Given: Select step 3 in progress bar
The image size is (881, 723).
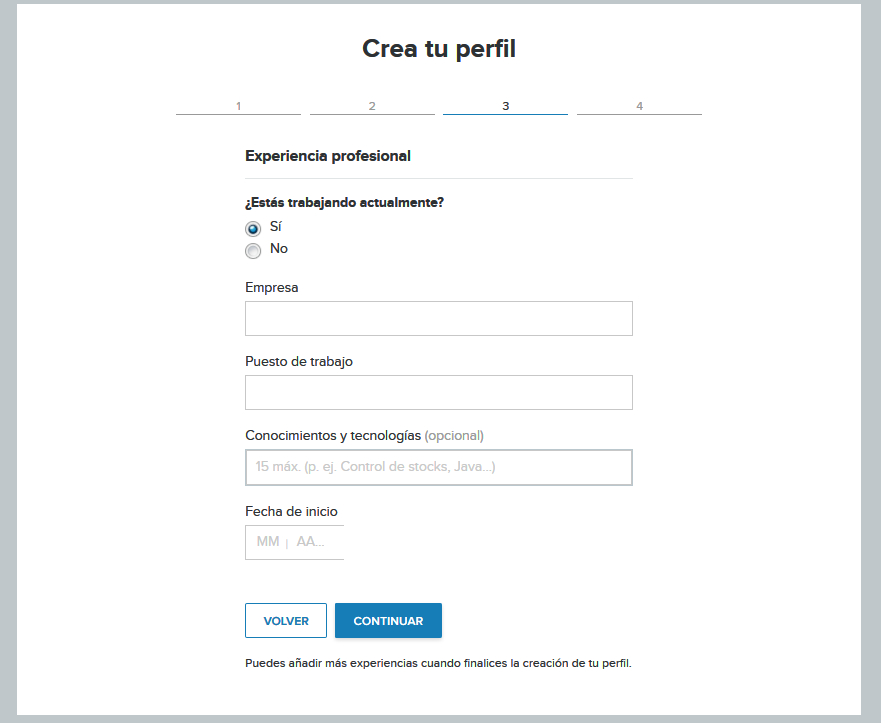Looking at the screenshot, I should (x=505, y=106).
